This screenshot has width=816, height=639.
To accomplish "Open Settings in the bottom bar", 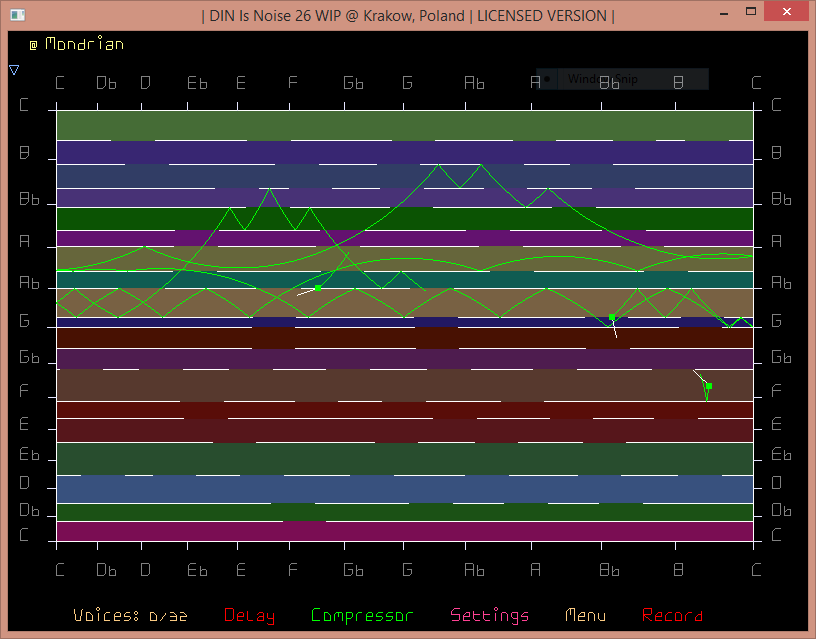I will (489, 616).
